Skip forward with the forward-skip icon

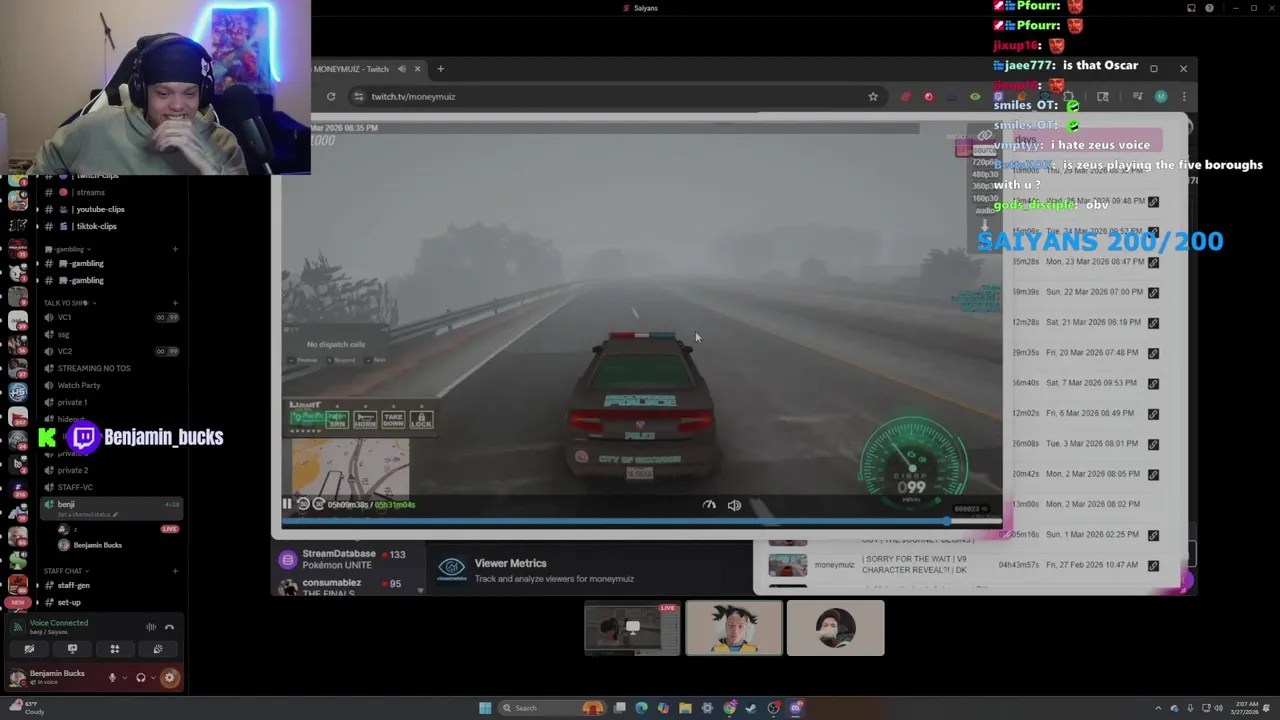318,504
